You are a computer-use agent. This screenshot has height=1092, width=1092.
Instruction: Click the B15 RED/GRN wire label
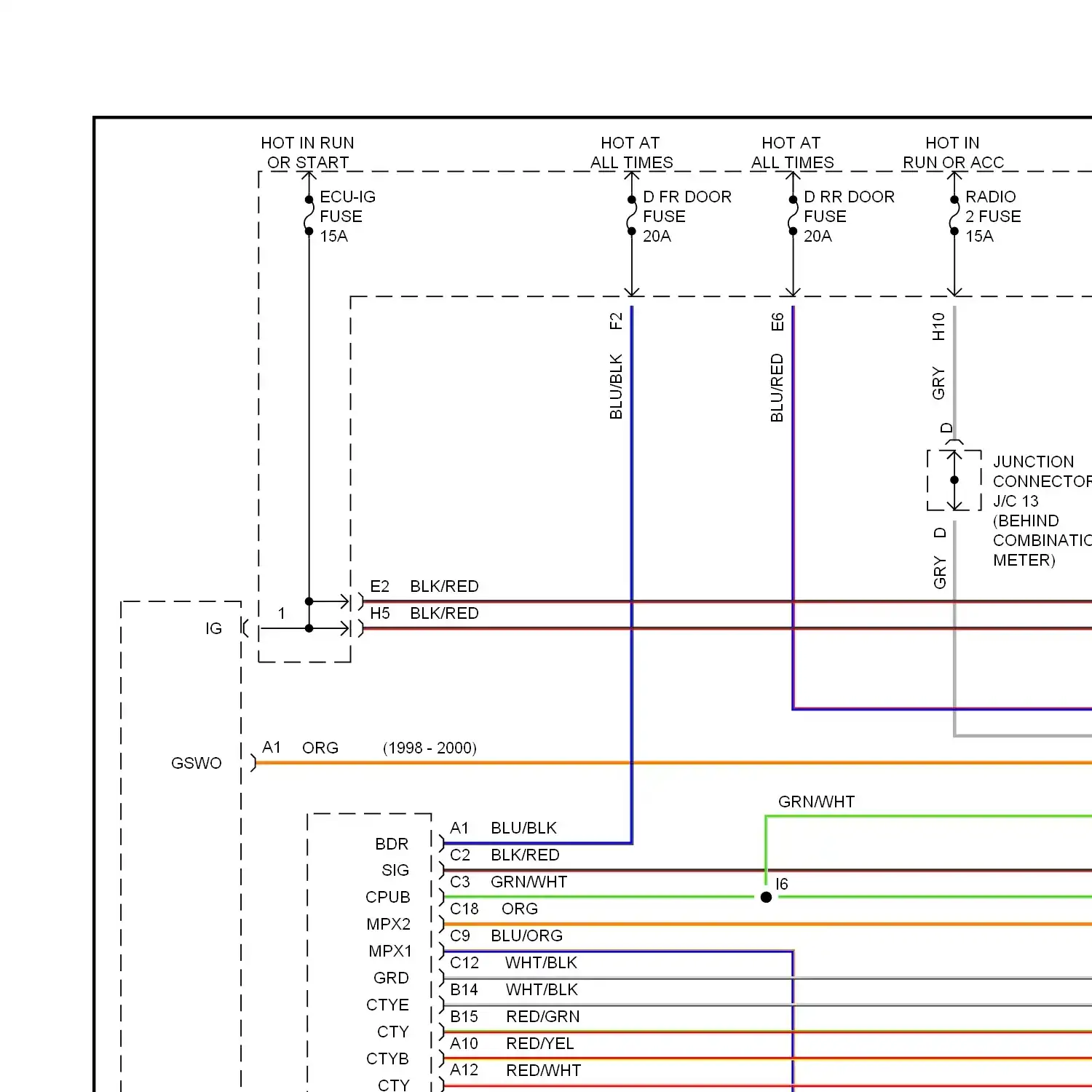(x=515, y=1016)
